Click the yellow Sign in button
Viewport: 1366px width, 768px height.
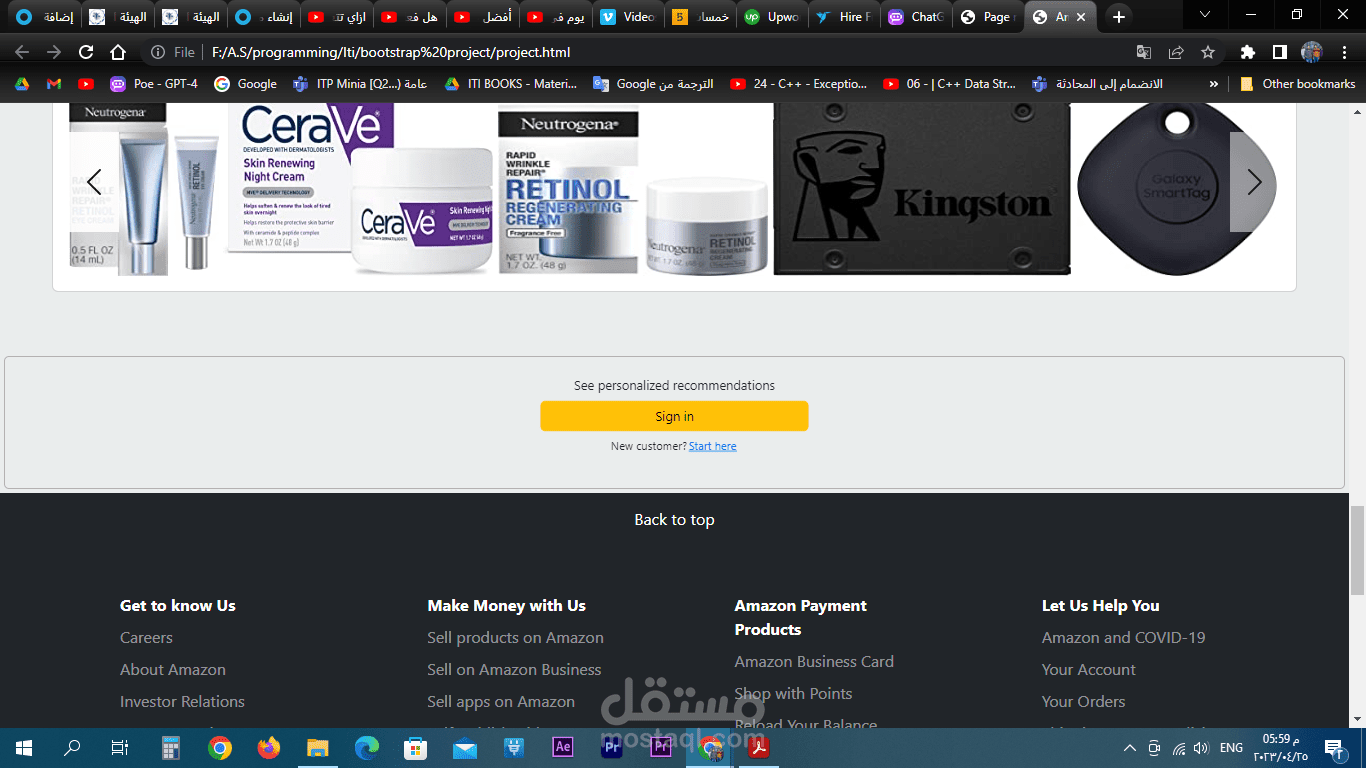point(674,416)
